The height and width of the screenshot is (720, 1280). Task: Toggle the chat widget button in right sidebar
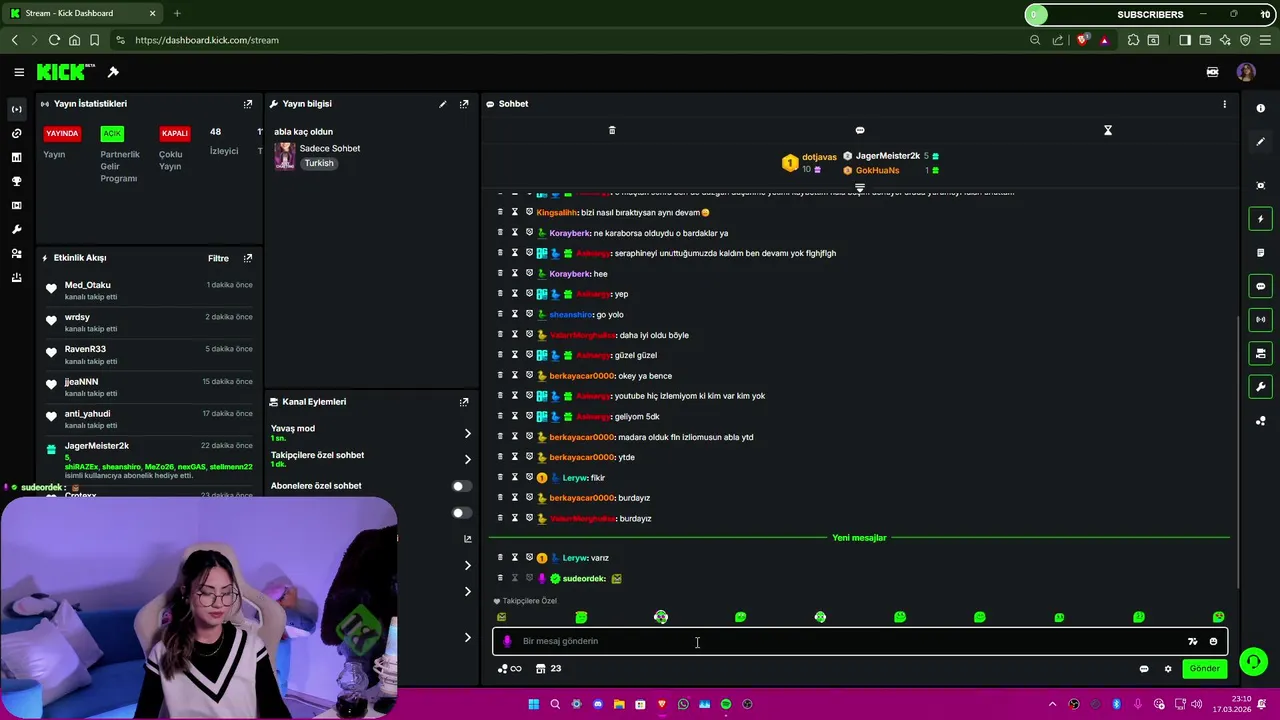click(1261, 286)
